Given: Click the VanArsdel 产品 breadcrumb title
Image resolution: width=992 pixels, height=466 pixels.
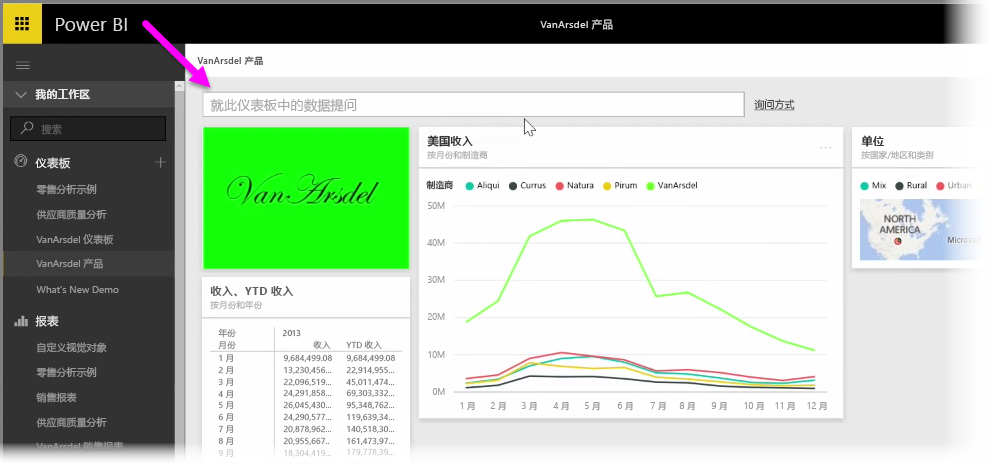Looking at the screenshot, I should point(230,61).
